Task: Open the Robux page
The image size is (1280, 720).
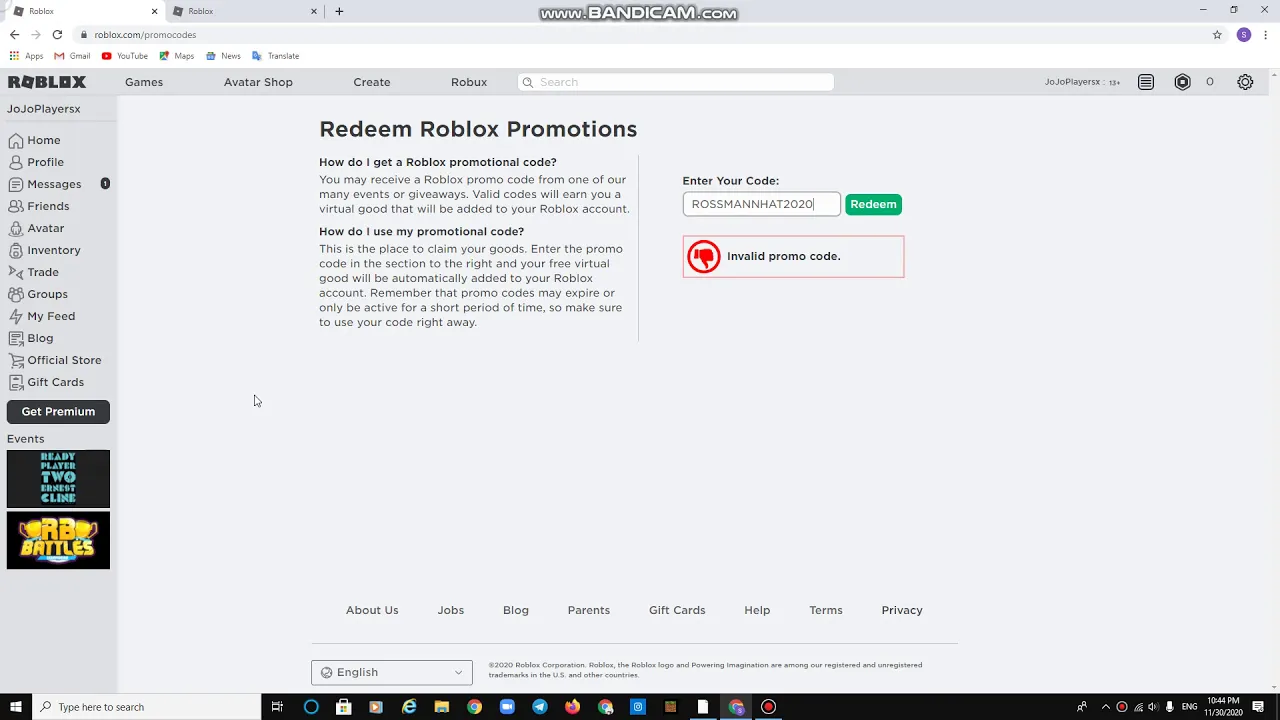Action: point(469,82)
